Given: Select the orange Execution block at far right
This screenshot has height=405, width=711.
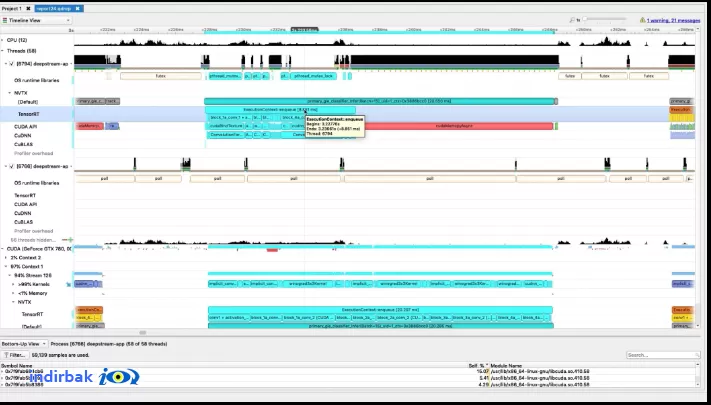Looking at the screenshot, I should pos(682,110).
